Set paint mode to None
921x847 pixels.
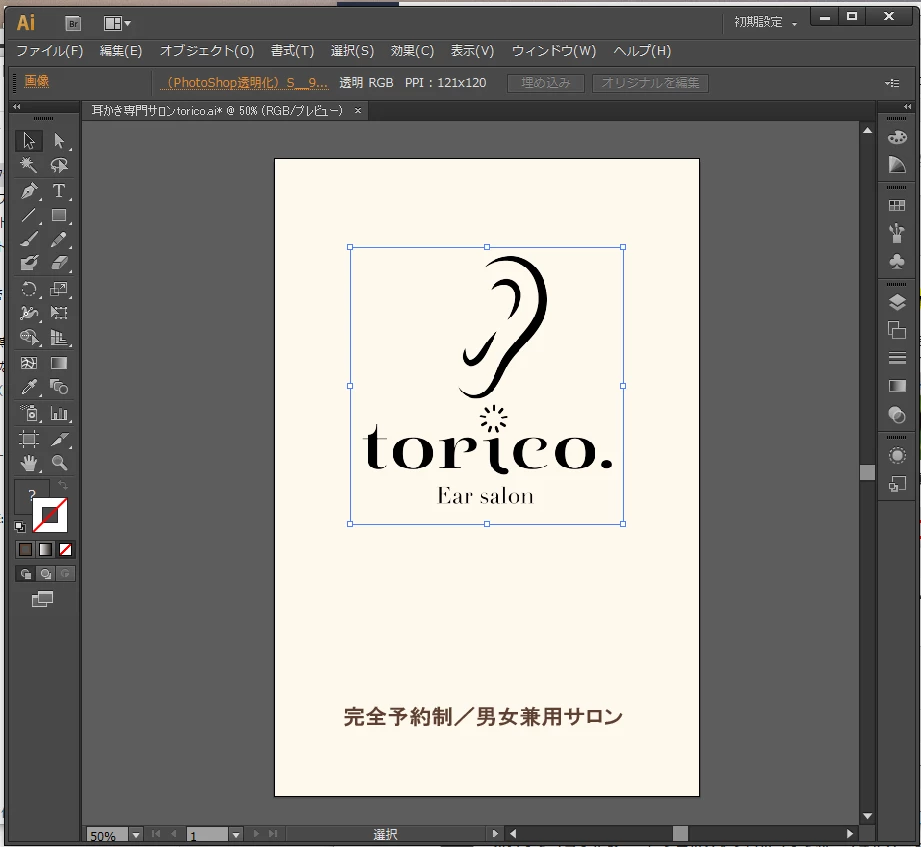[65, 549]
